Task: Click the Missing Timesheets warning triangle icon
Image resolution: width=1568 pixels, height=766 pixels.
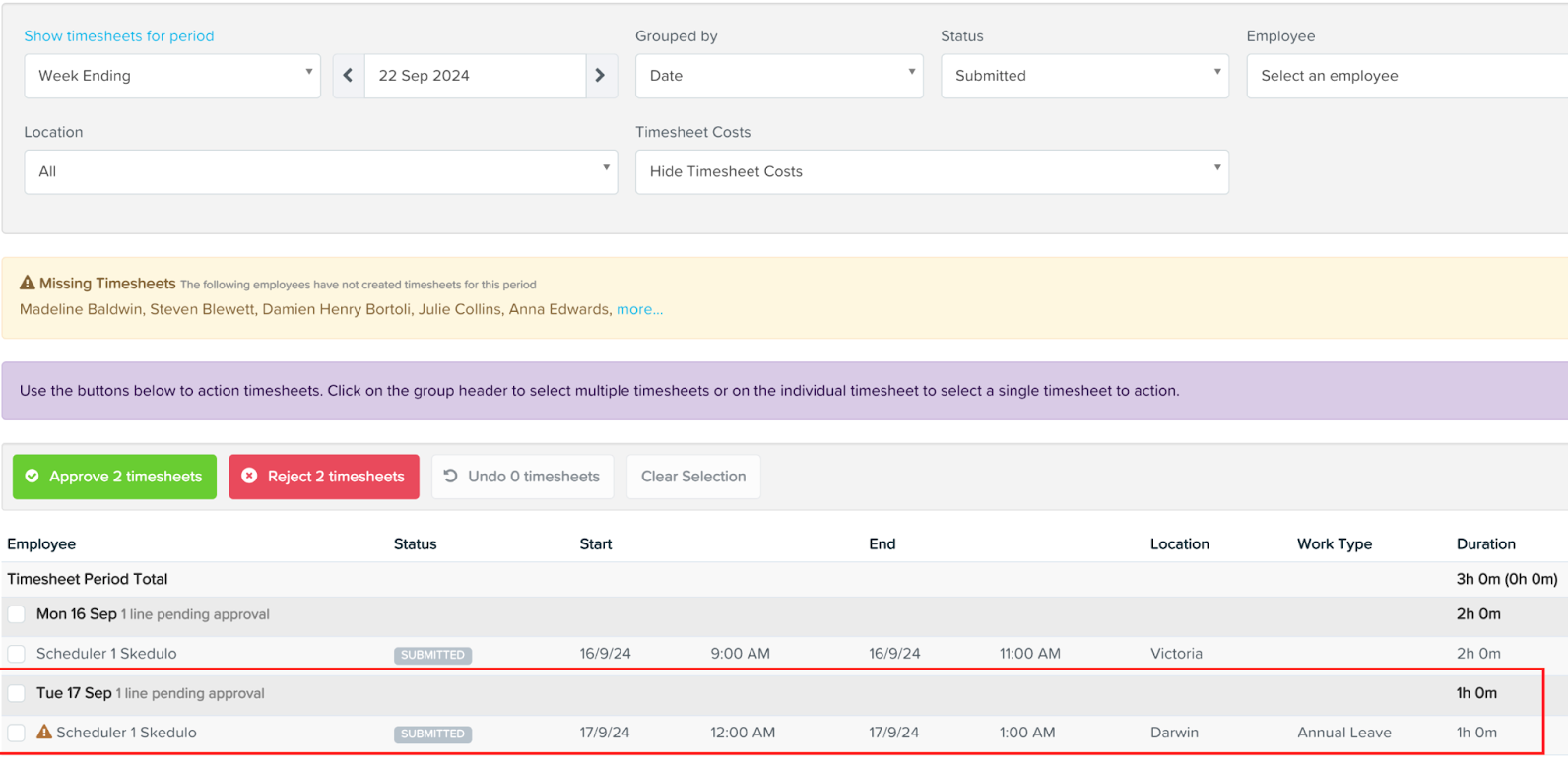Action: tap(28, 283)
